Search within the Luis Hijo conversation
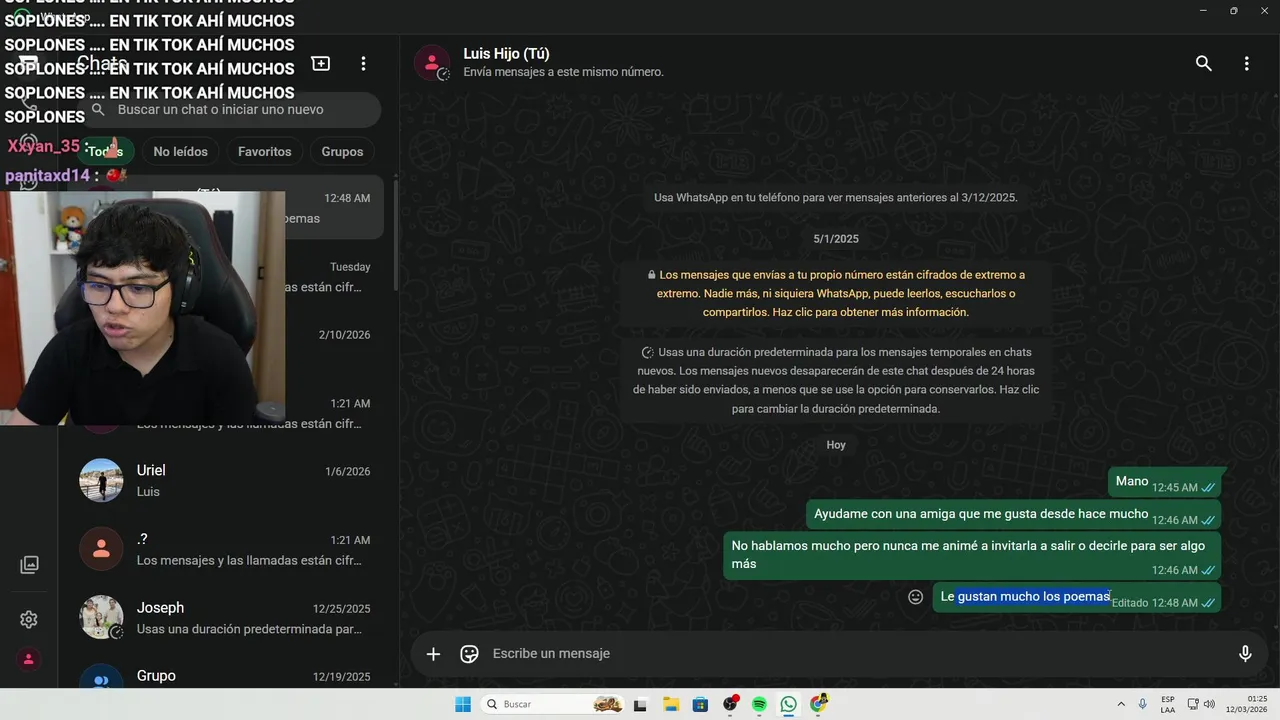 [x=1204, y=63]
